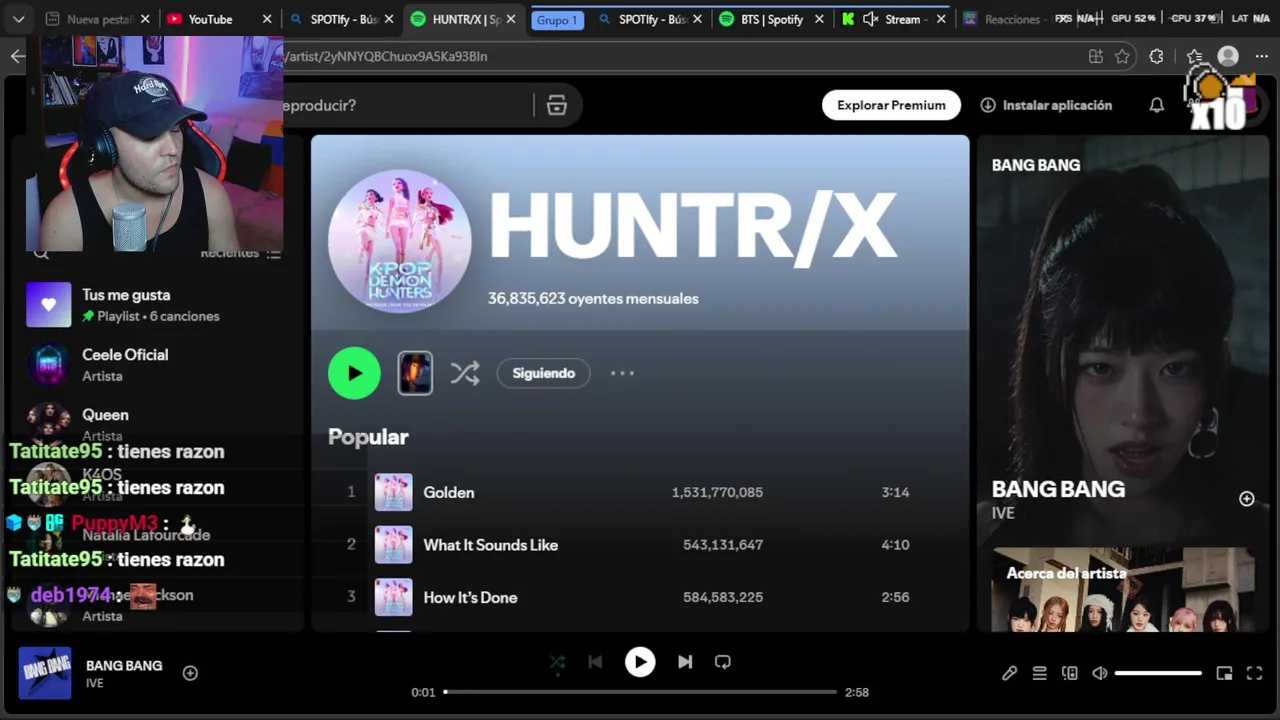
Task: Close the YouTube tab
Action: click(x=267, y=19)
